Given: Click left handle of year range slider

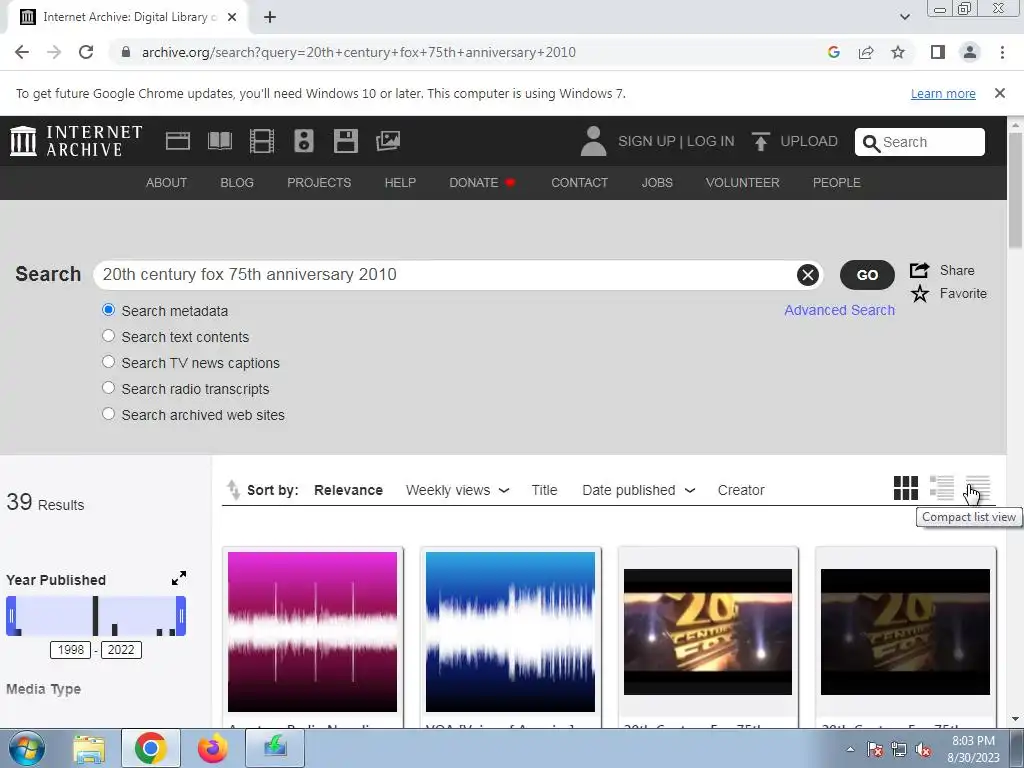Looking at the screenshot, I should [x=11, y=616].
